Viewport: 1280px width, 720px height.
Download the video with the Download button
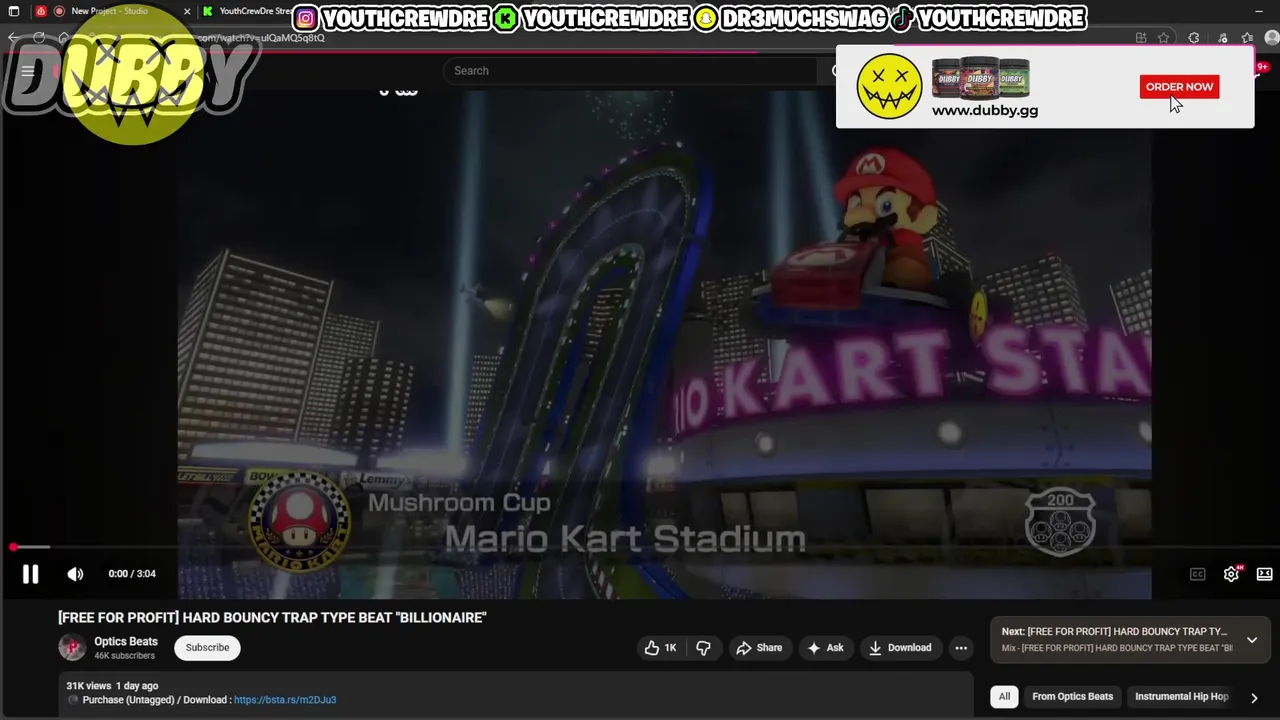(900, 648)
